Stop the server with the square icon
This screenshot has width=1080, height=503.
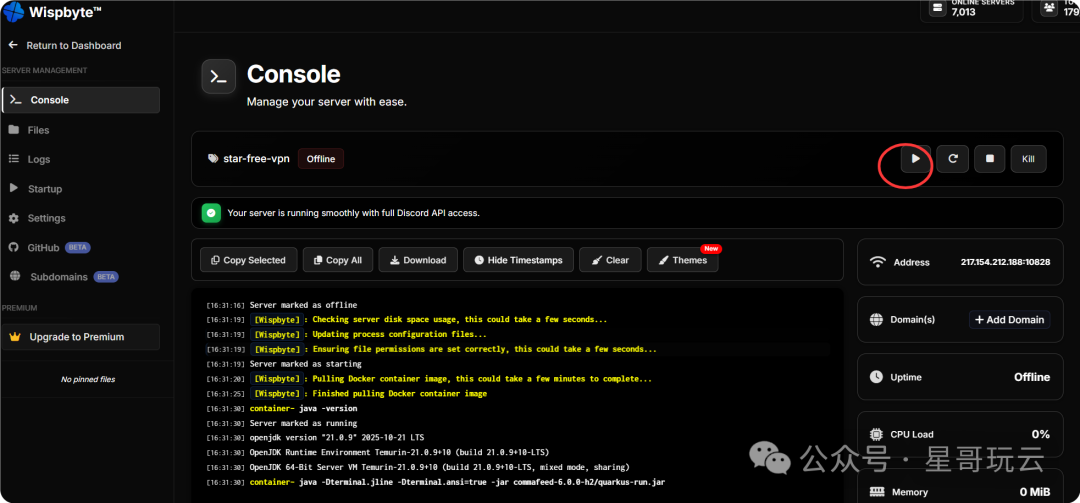click(x=989, y=159)
